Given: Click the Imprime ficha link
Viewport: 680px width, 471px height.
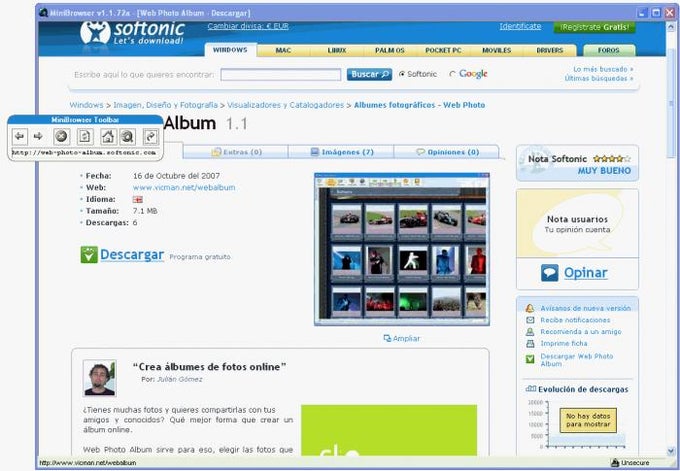Looking at the screenshot, I should tap(564, 343).
